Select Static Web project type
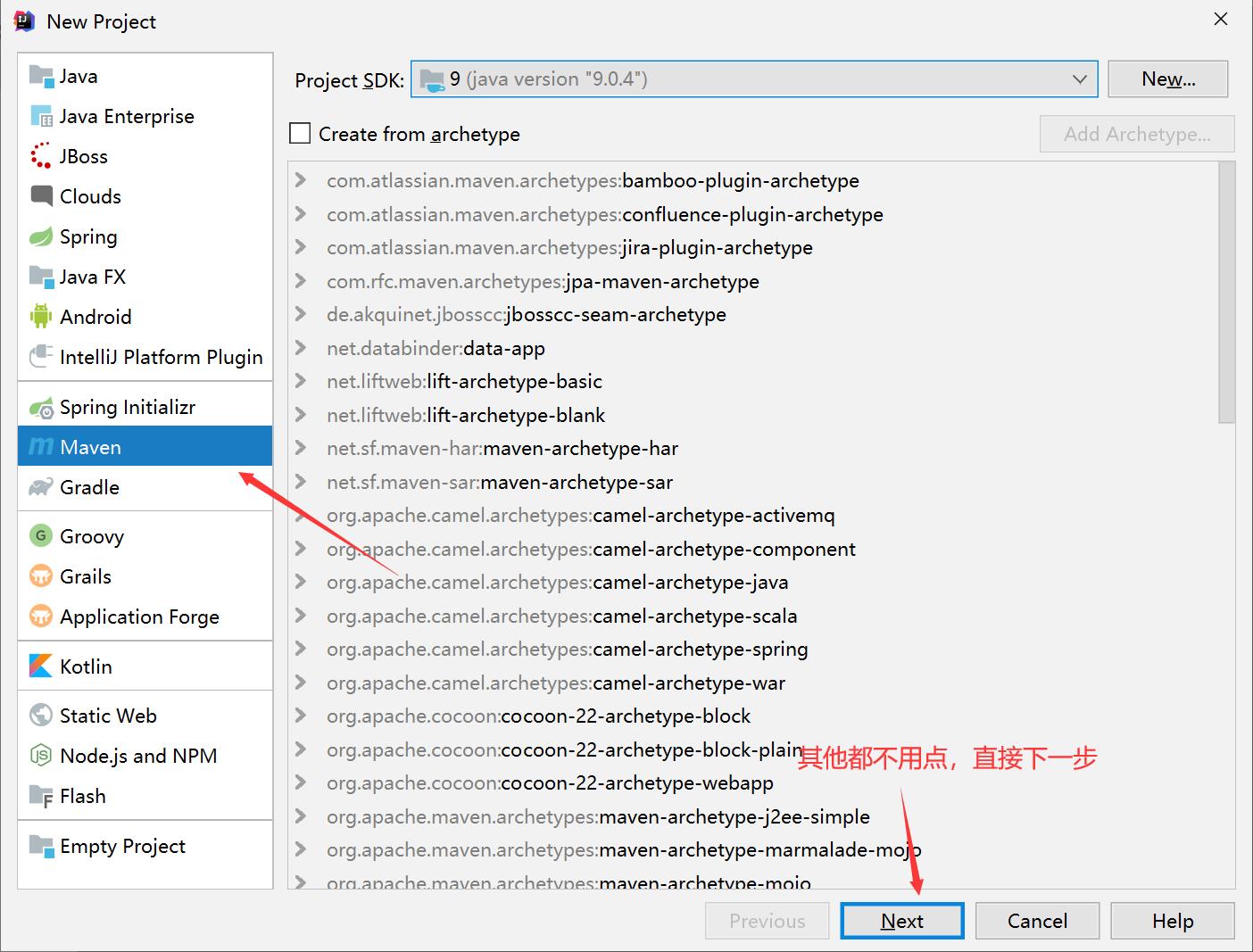 [x=145, y=716]
